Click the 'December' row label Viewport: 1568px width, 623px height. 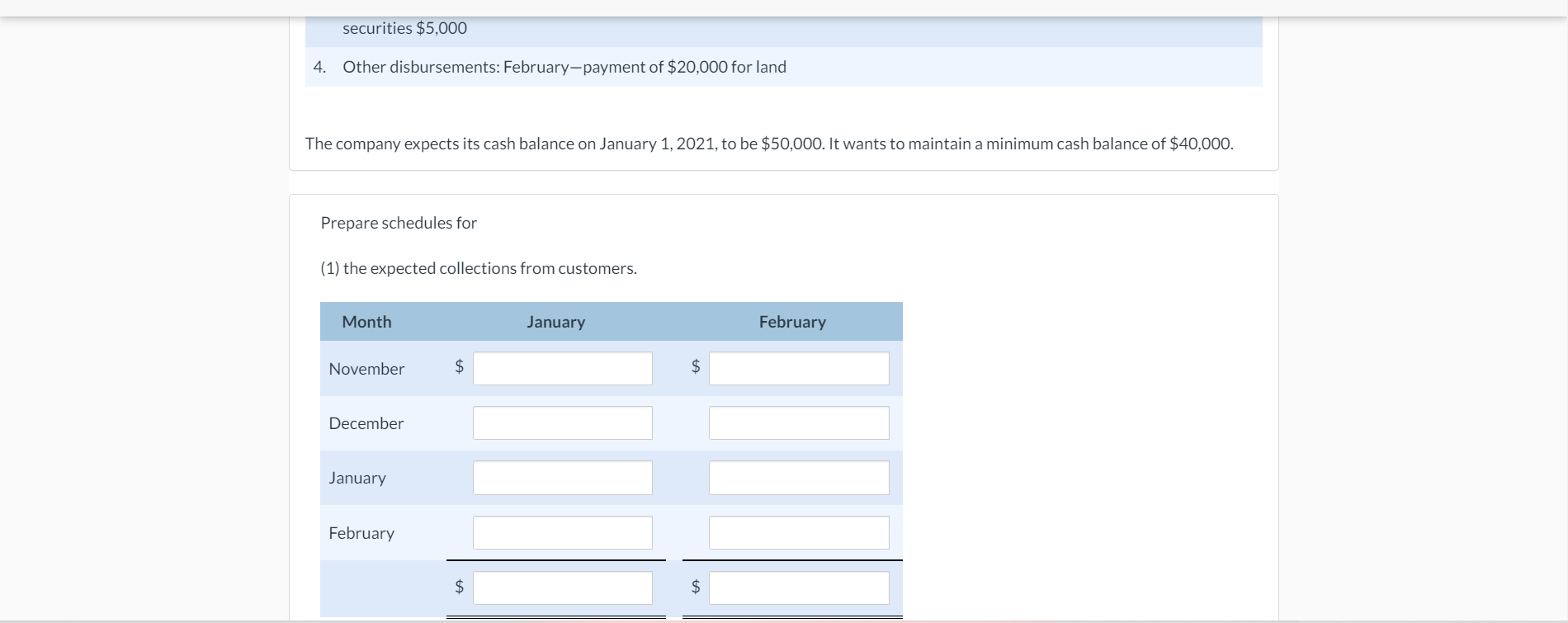click(x=366, y=423)
